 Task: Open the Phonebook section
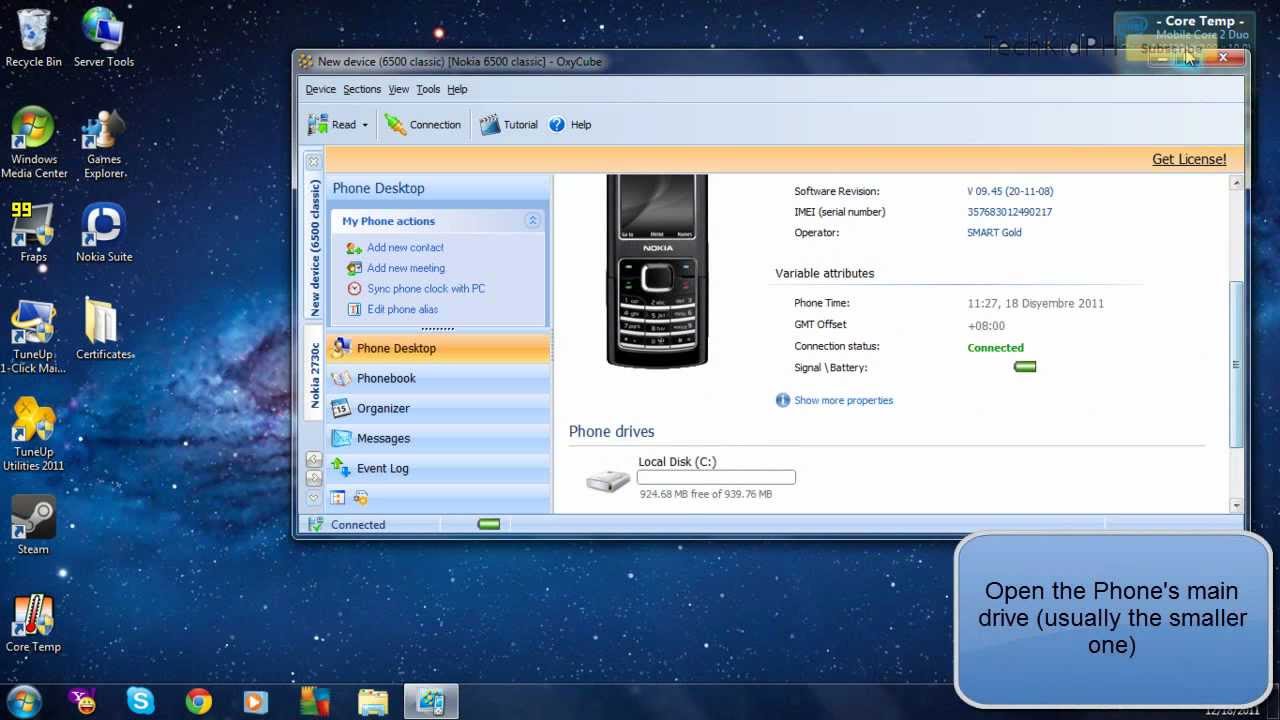(438, 378)
